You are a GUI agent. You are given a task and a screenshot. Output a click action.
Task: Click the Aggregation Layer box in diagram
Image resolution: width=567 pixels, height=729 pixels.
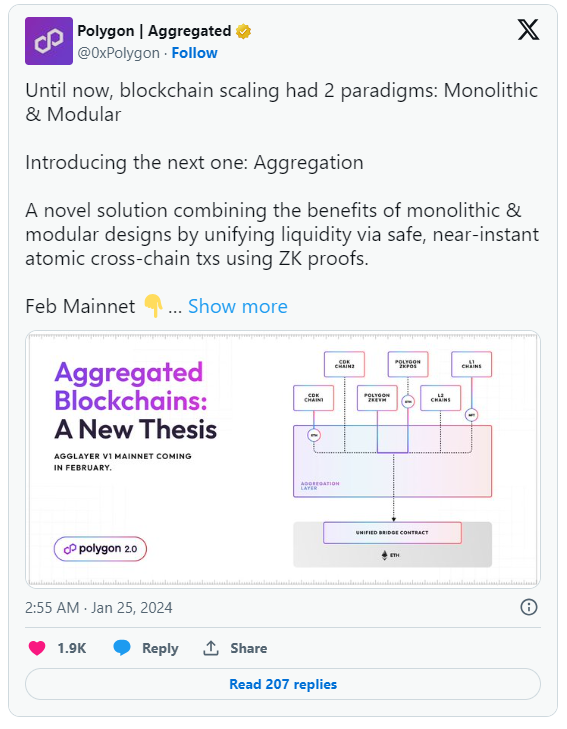click(392, 461)
